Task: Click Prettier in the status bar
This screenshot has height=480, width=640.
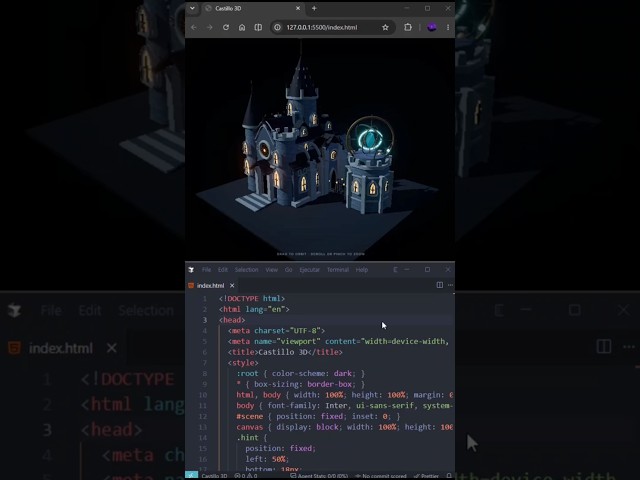Action: point(427,476)
